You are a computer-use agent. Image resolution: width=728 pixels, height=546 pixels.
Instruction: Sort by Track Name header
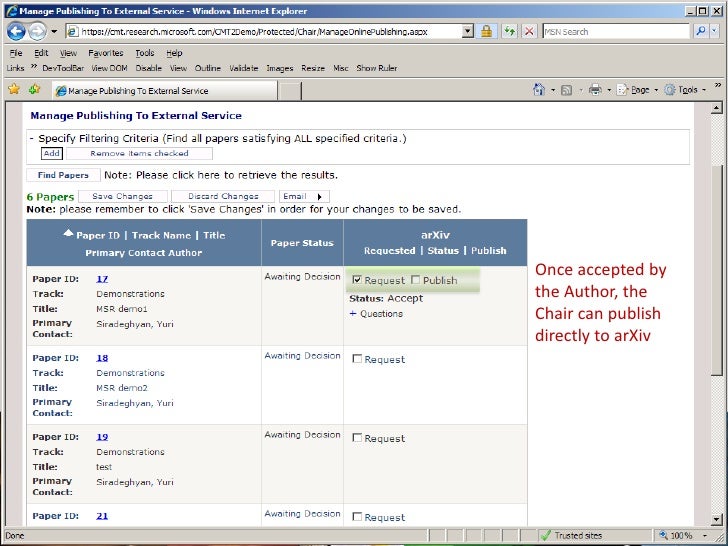161,235
